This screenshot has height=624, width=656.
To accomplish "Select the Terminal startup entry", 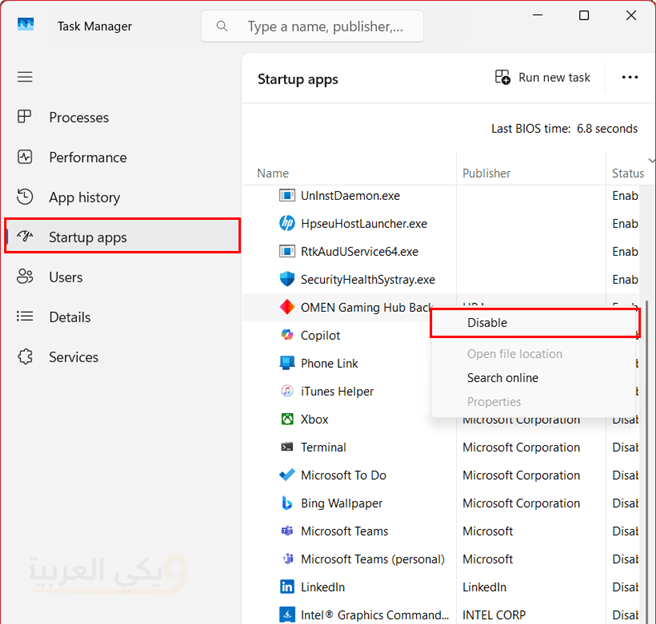I will (x=323, y=447).
